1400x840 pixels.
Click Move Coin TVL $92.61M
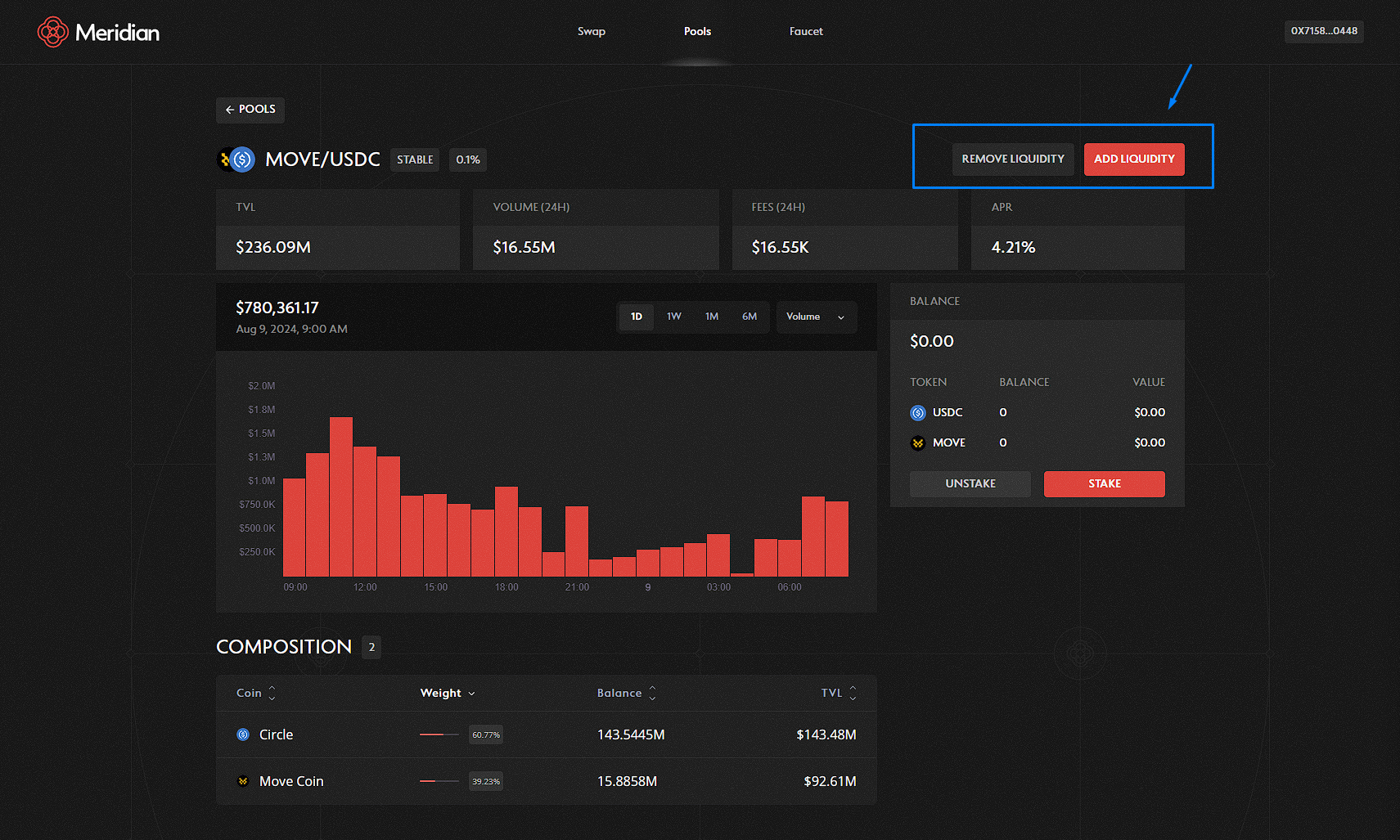click(830, 781)
